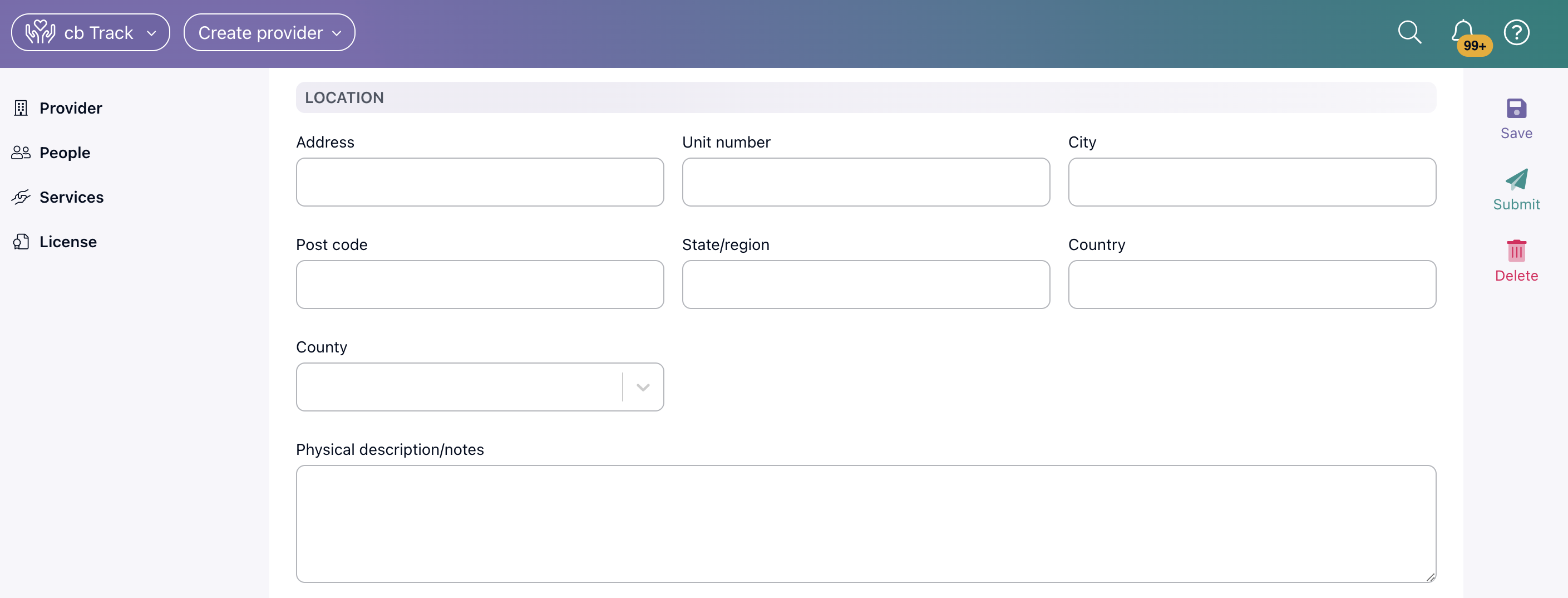
Task: Open the County dropdown chevron
Action: click(x=643, y=388)
